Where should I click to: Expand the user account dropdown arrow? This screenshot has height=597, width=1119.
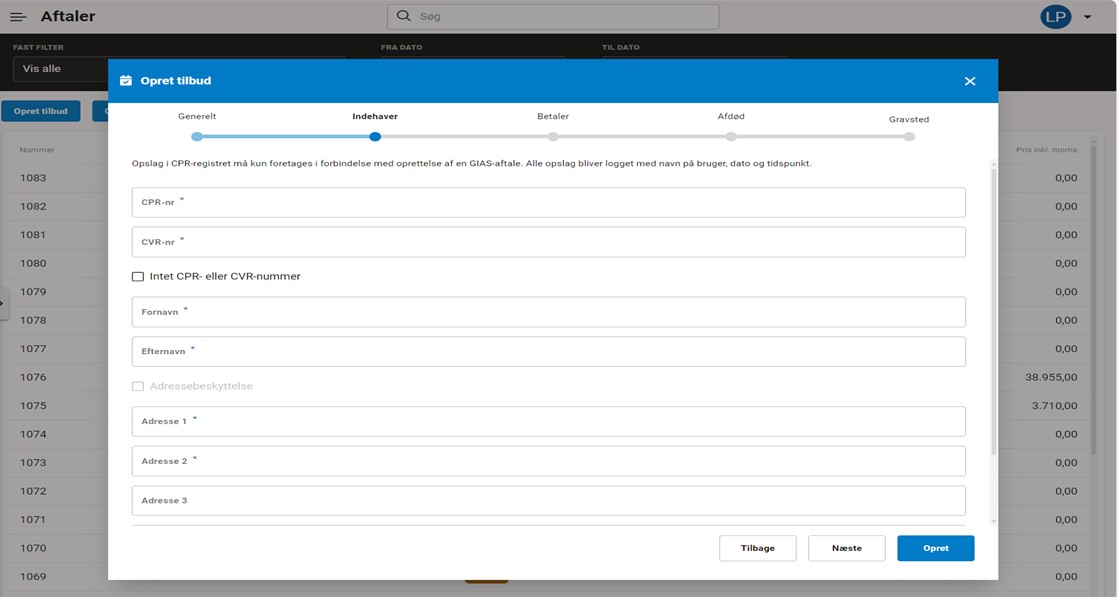[x=1088, y=16]
